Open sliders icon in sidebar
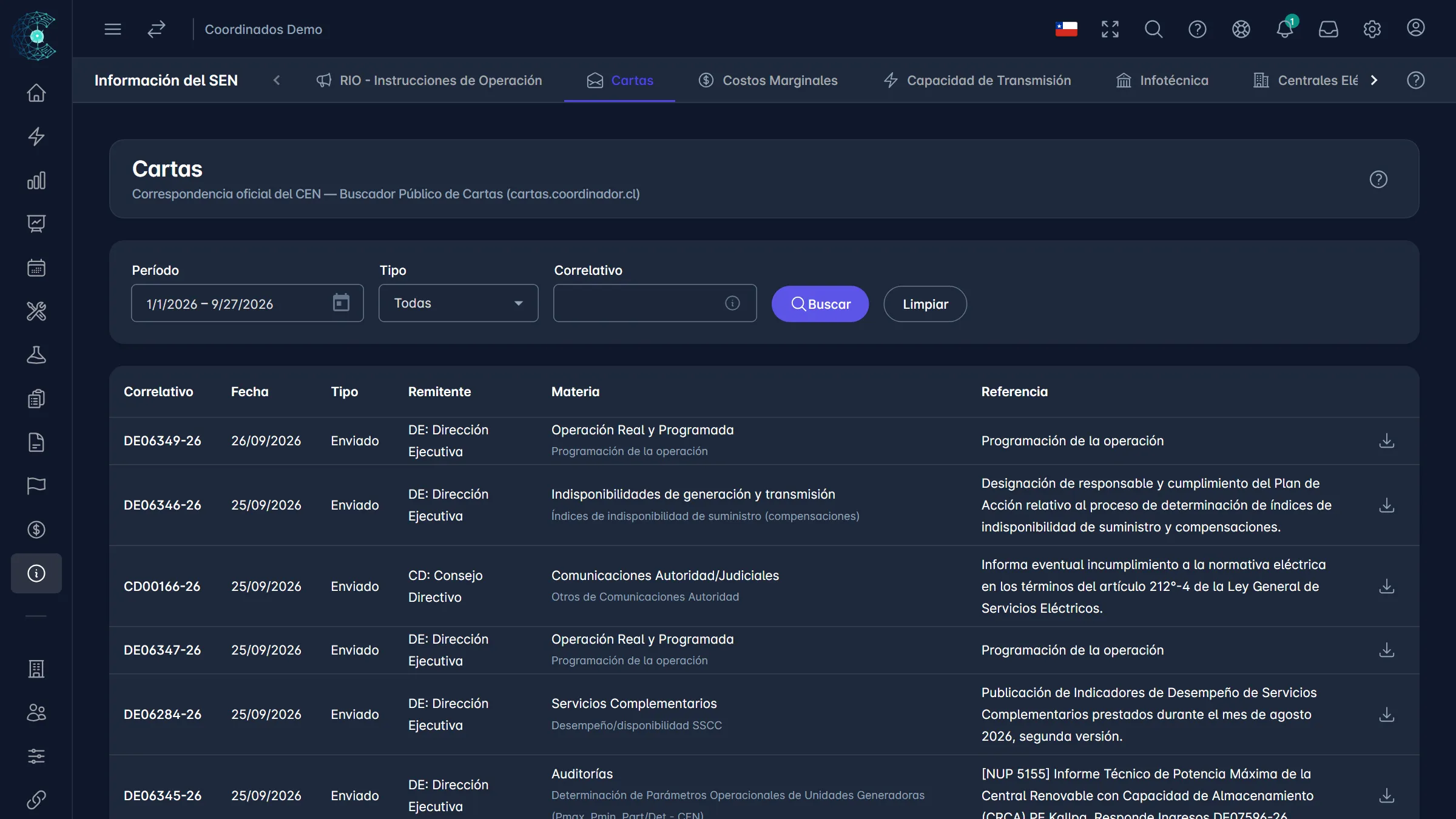 [36, 757]
